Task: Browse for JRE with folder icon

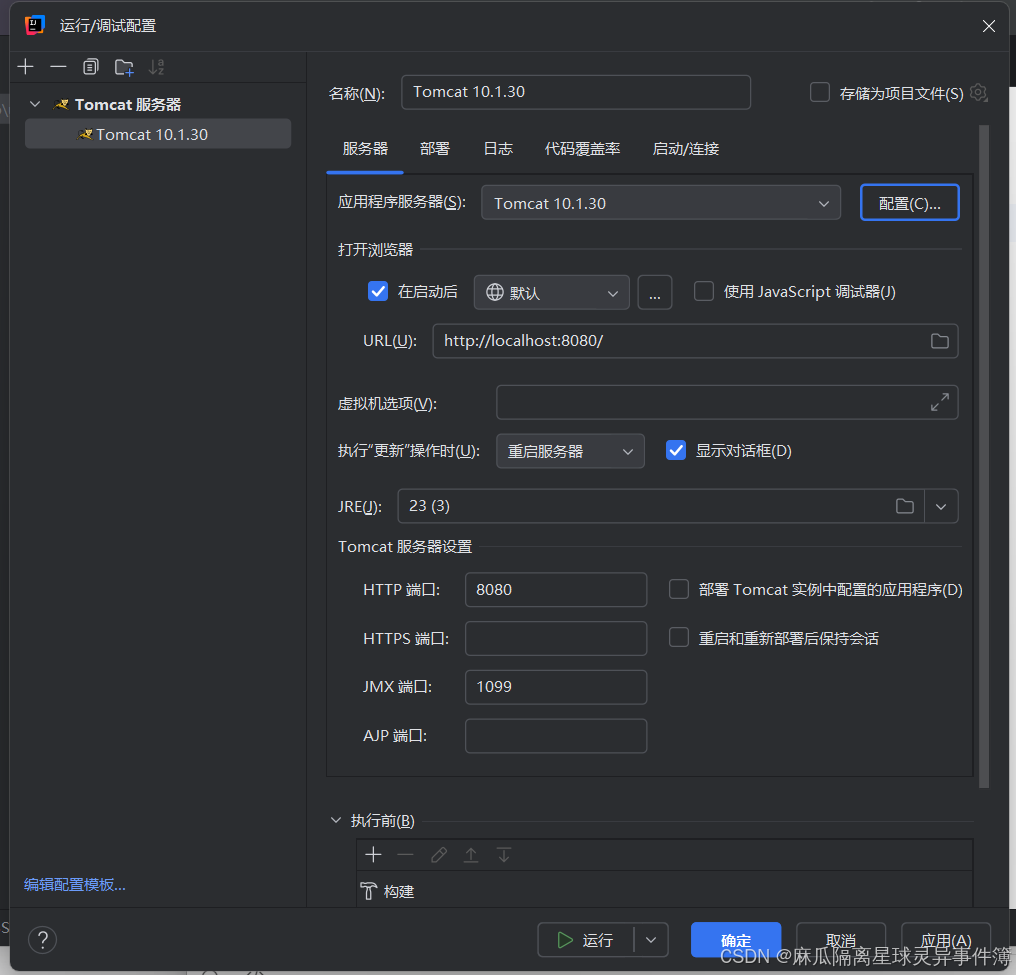Action: 905,506
